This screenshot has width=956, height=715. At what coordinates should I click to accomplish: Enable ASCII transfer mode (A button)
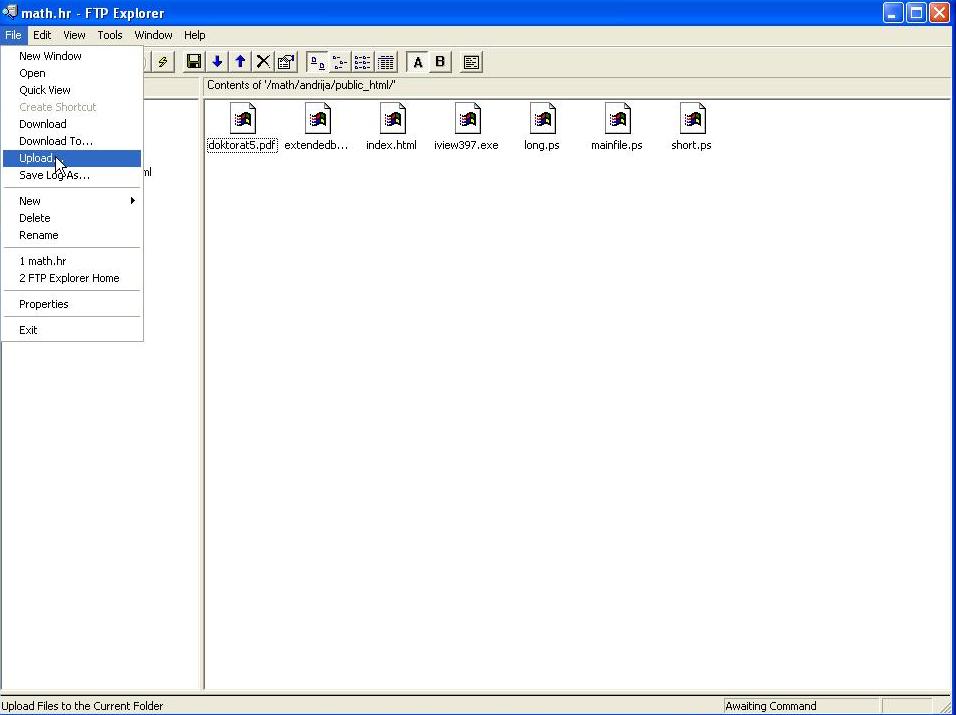418,62
